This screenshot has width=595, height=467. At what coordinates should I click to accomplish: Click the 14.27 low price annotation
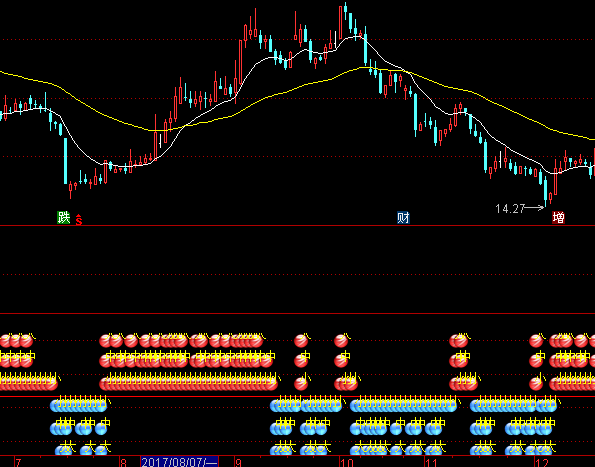click(x=510, y=209)
